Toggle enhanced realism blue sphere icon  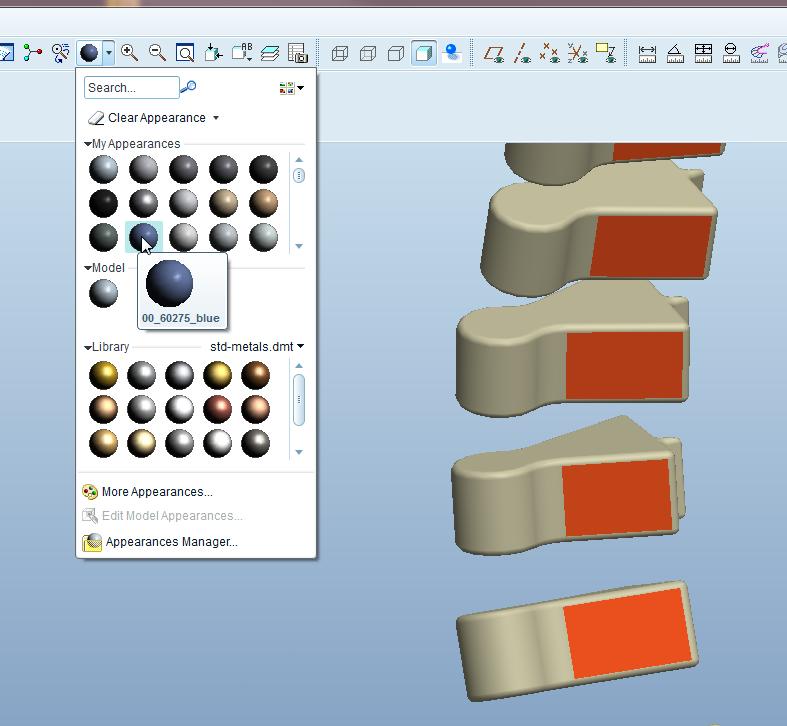(x=452, y=53)
